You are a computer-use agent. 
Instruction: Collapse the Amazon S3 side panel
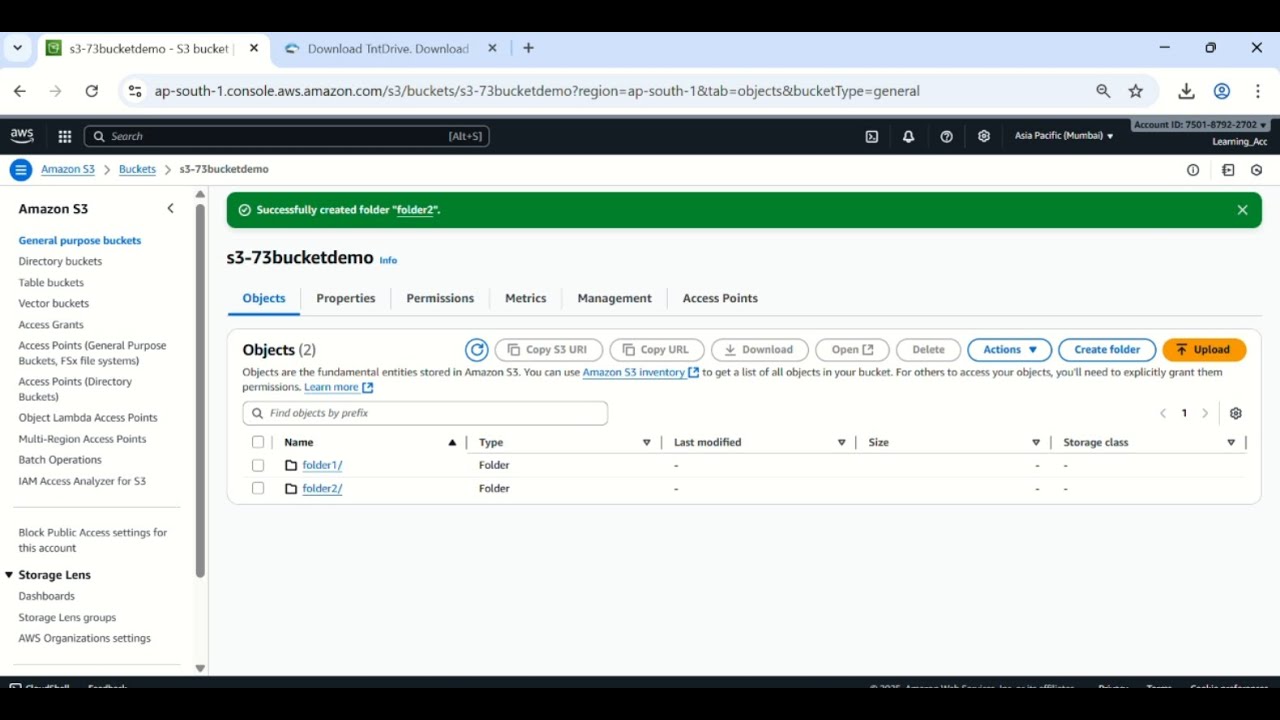(171, 209)
